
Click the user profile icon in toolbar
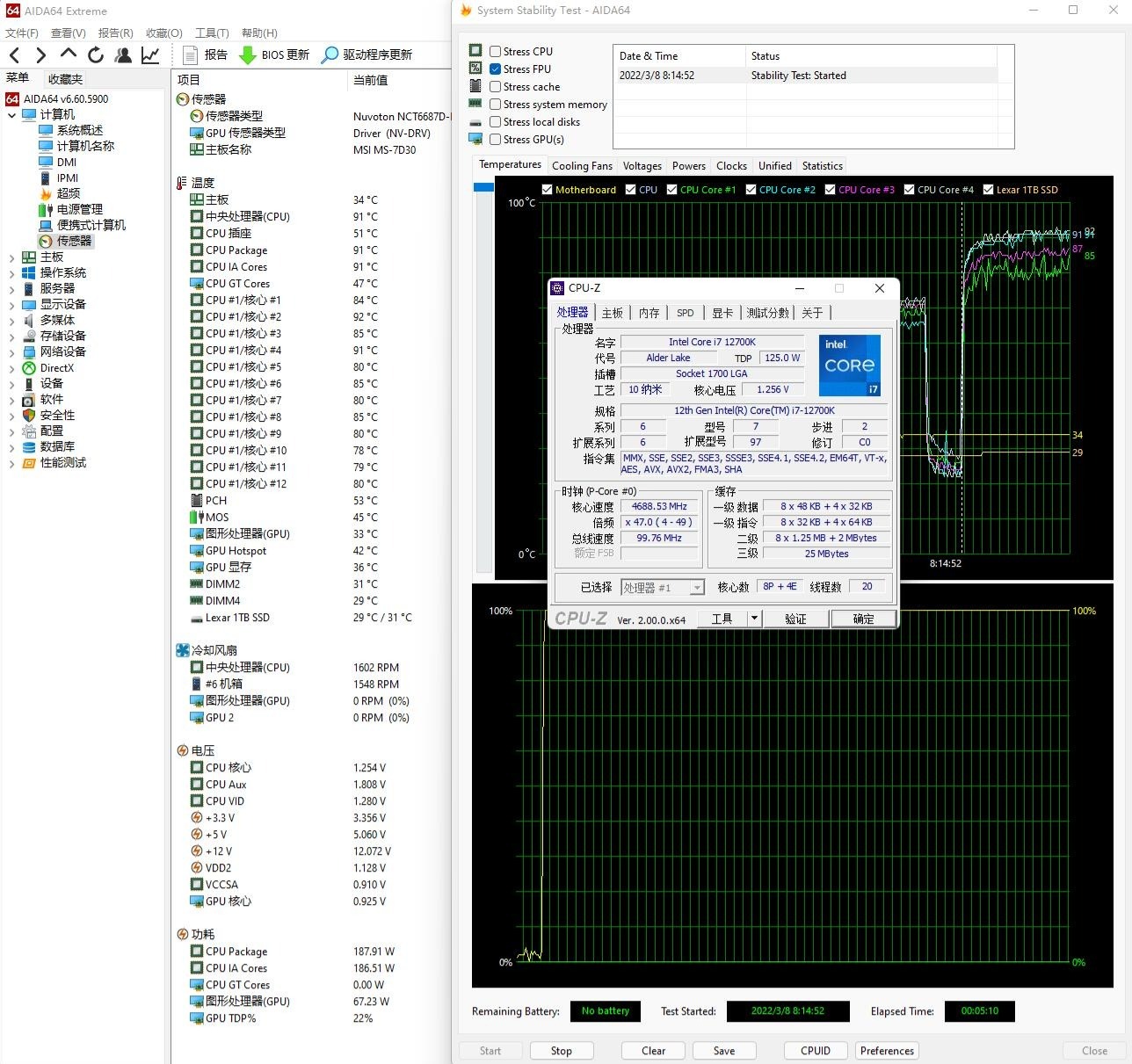pos(123,55)
